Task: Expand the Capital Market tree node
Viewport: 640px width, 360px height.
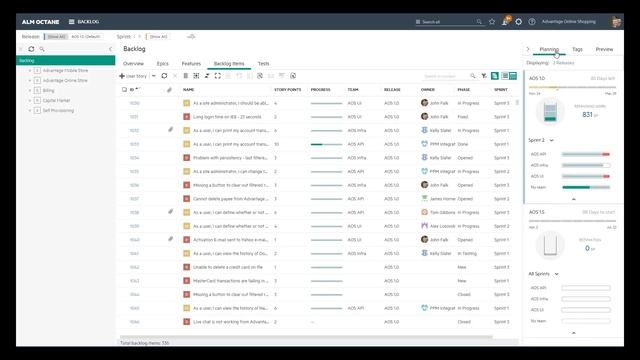Action: click(29, 100)
